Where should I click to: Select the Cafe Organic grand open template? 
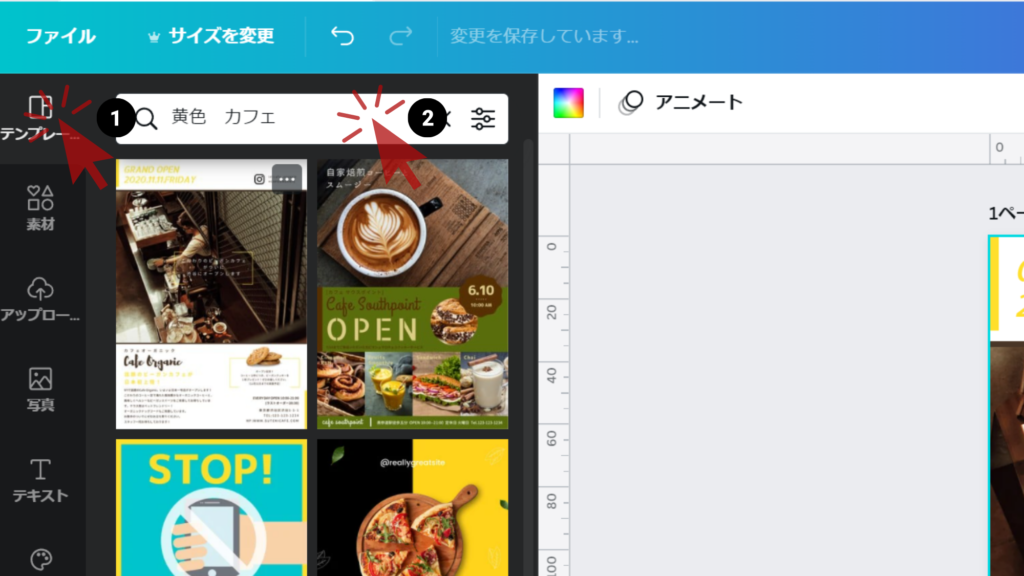click(211, 294)
